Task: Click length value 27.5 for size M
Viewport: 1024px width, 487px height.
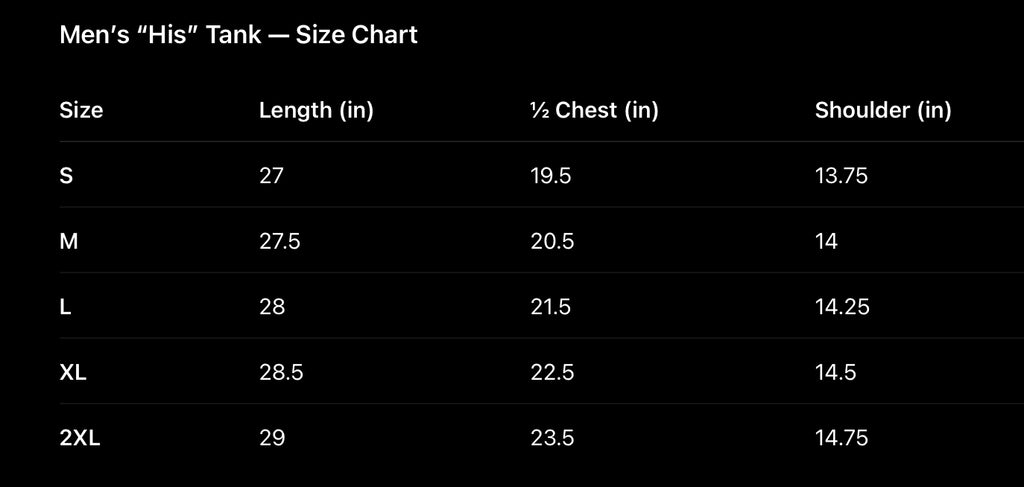Action: click(x=280, y=242)
